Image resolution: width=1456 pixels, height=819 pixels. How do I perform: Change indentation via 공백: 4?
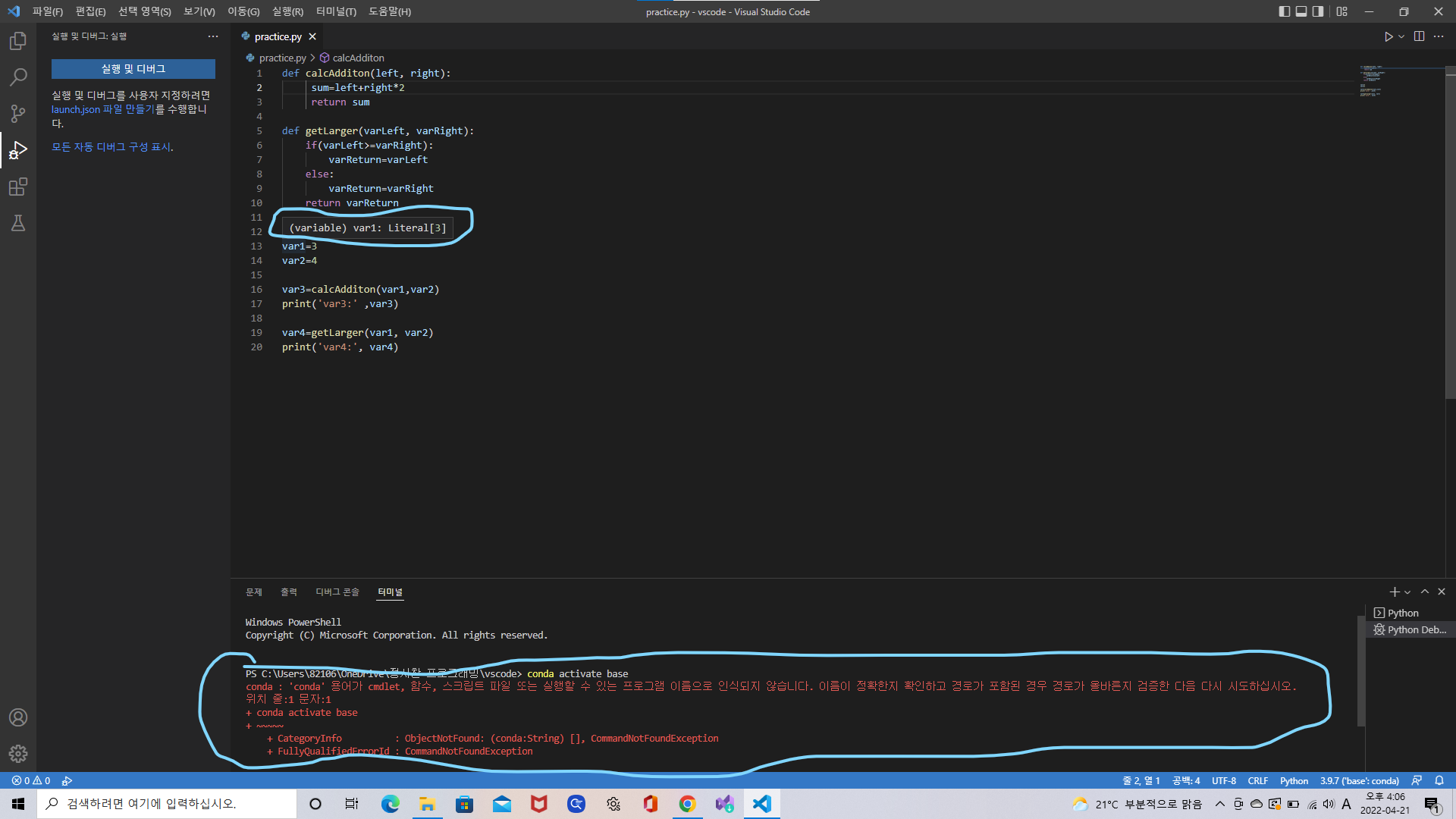point(1186,780)
